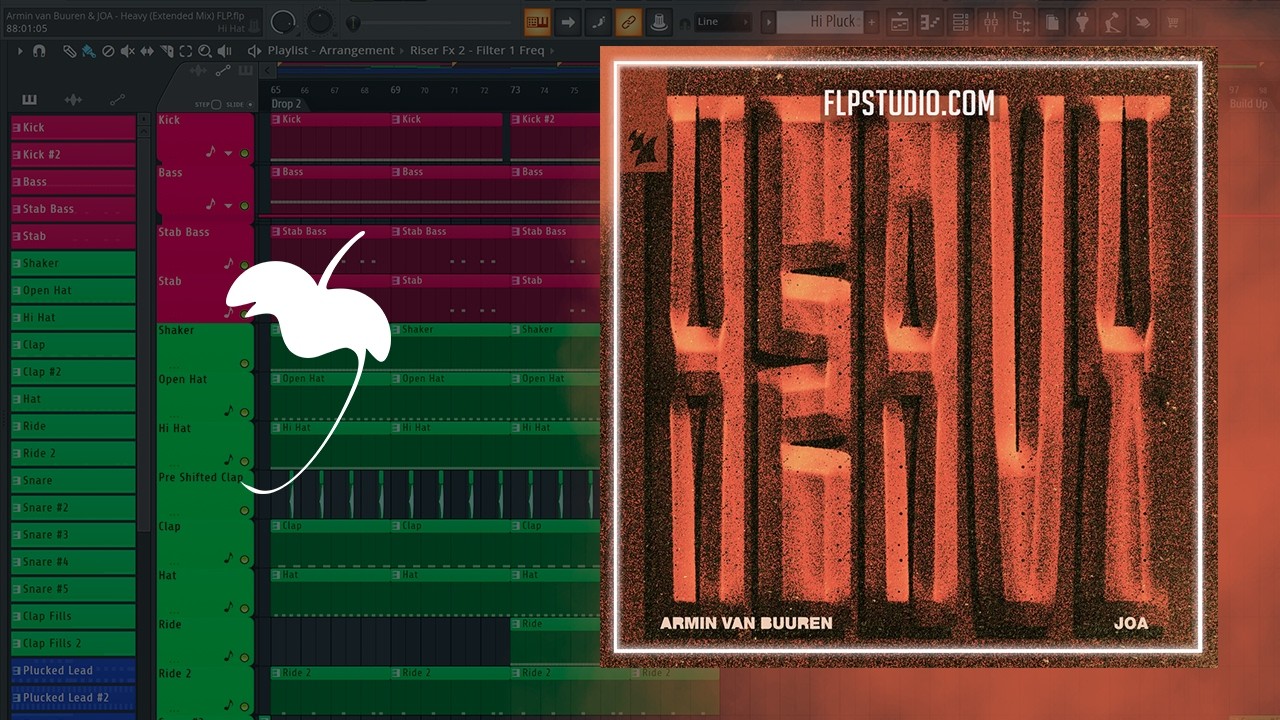The image size is (1280, 720).
Task: Select the Clap Fills 2 pattern in picker
Action: click(x=73, y=643)
